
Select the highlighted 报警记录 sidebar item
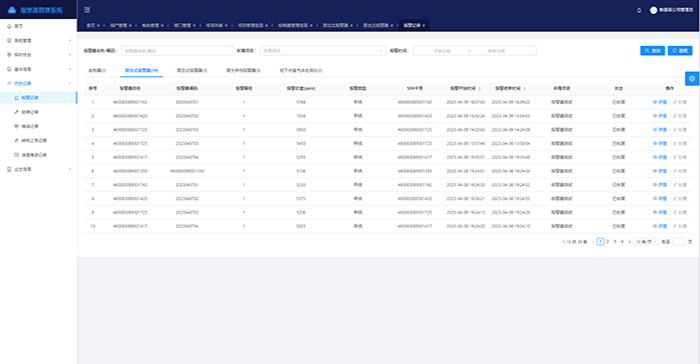click(x=38, y=98)
